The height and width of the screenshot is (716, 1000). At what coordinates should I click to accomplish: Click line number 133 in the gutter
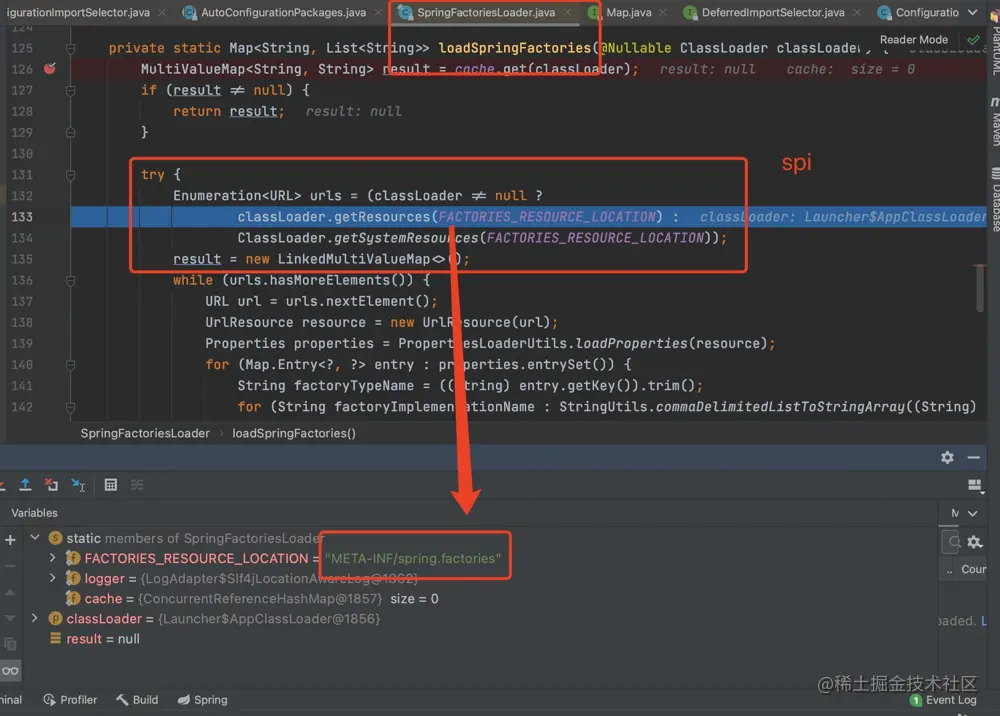pyautogui.click(x=22, y=217)
